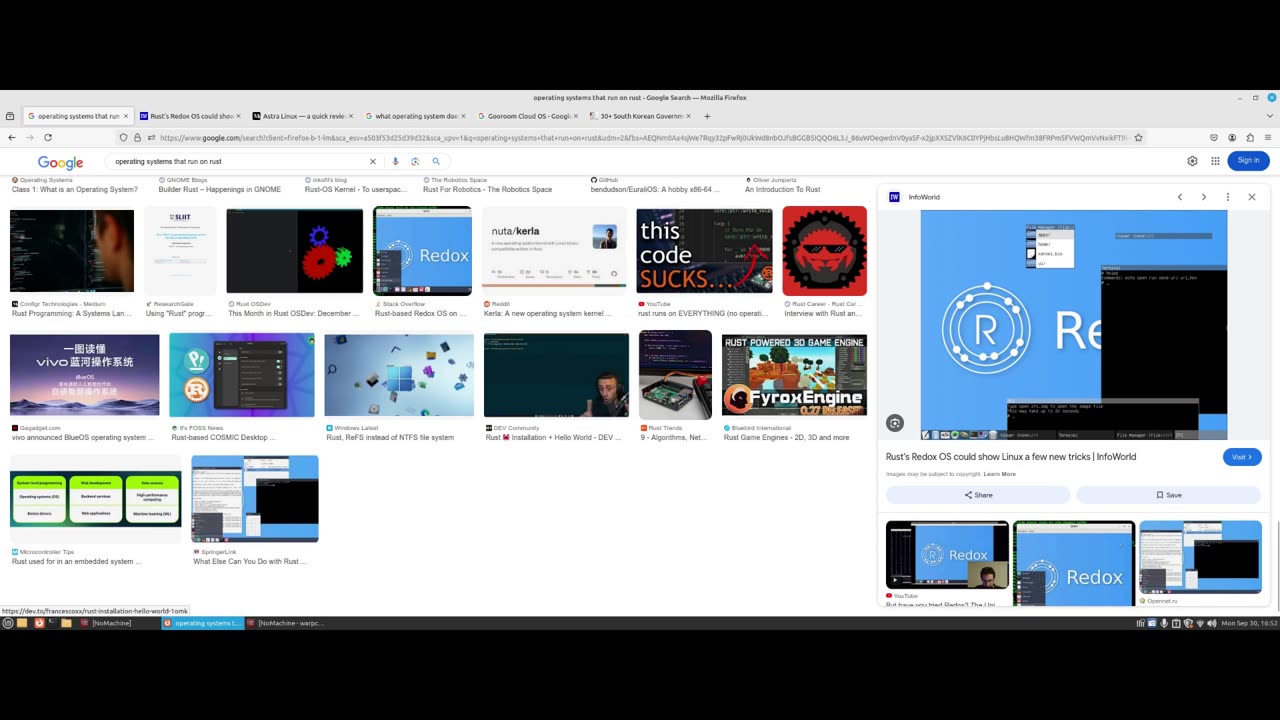Image resolution: width=1280 pixels, height=720 pixels.
Task: Open Firefox account icon in toolbar
Action: [1232, 137]
